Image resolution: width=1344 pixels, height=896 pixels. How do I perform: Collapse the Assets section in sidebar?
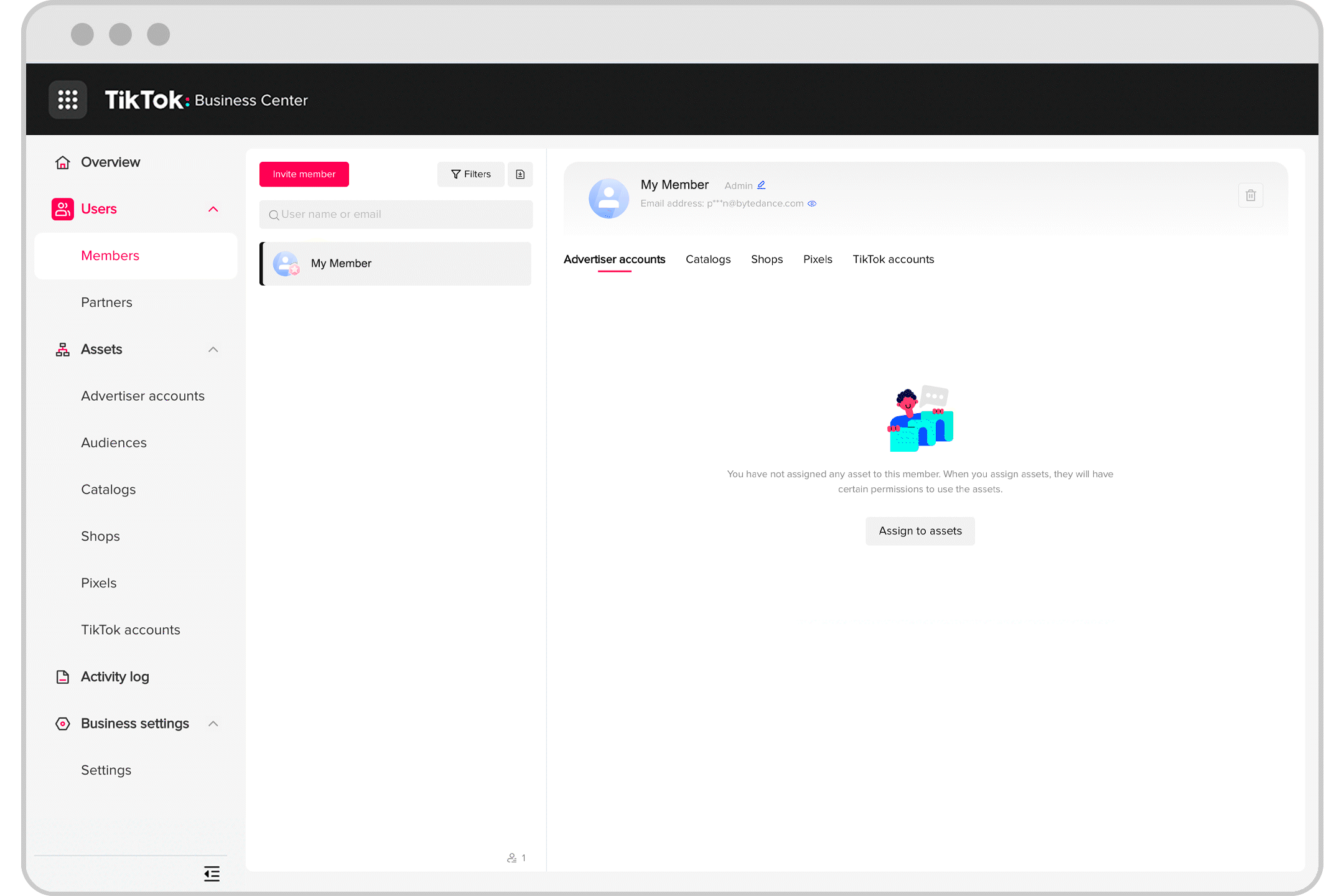pos(213,348)
